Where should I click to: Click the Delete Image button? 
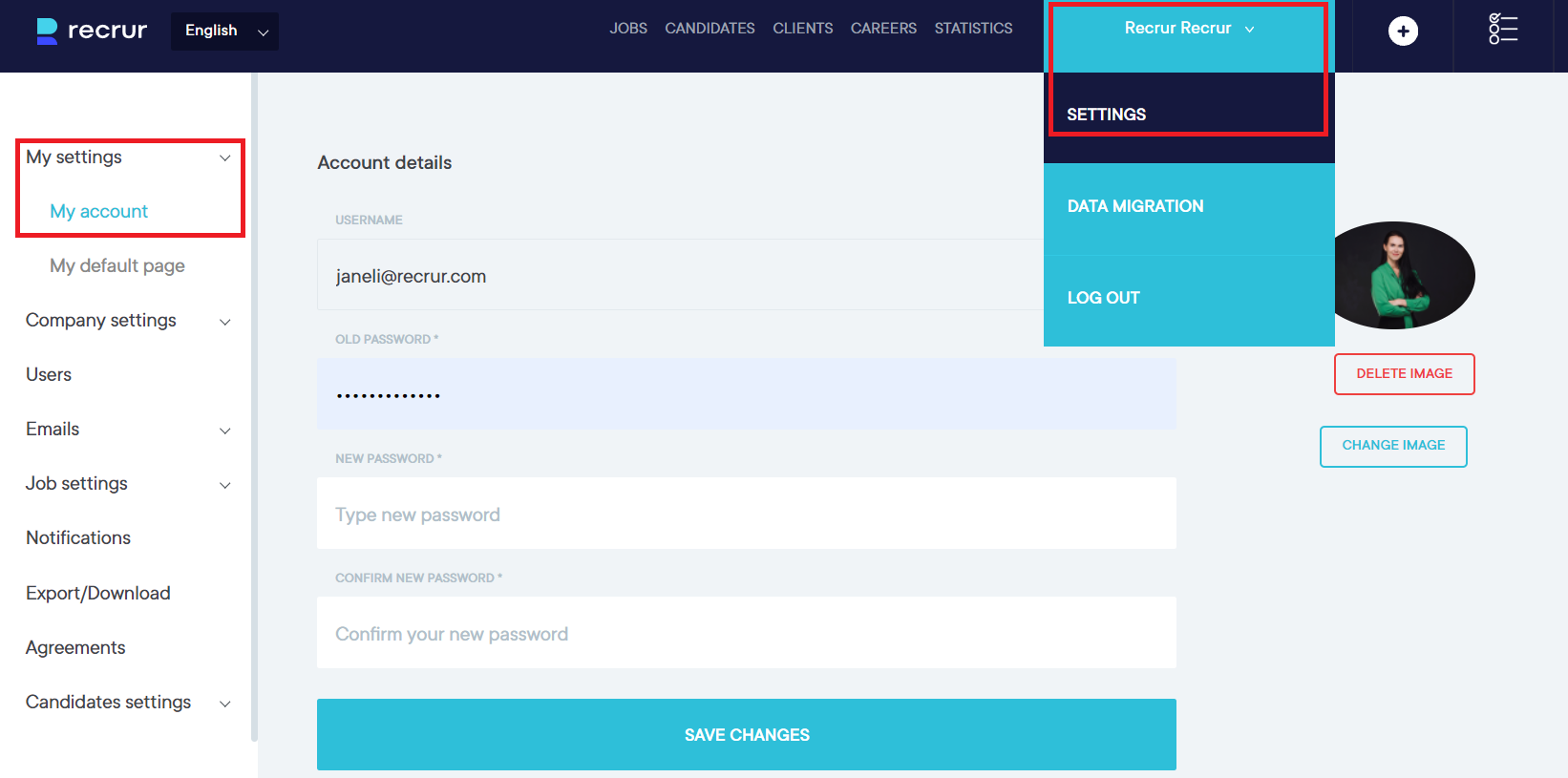pyautogui.click(x=1404, y=374)
